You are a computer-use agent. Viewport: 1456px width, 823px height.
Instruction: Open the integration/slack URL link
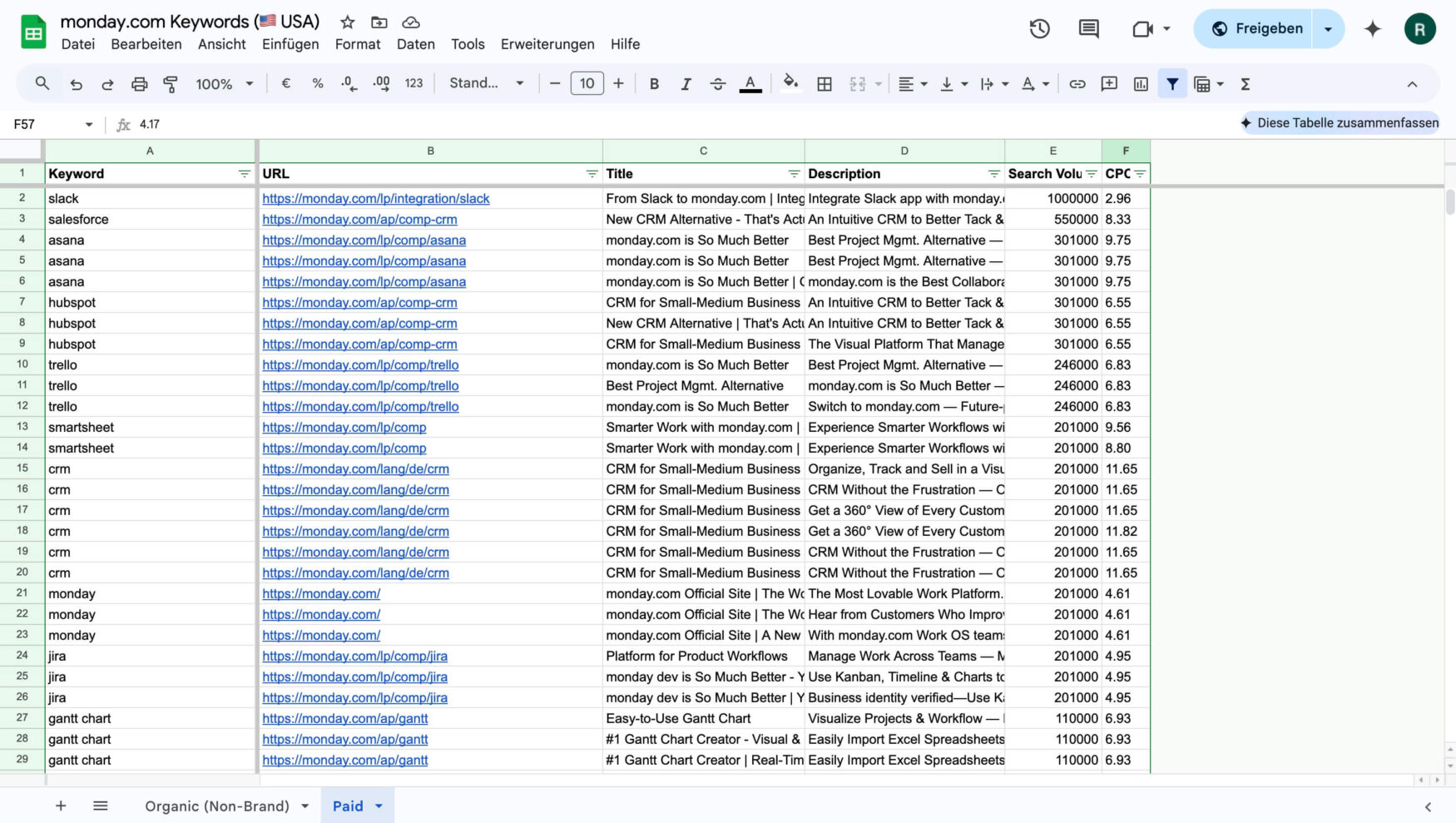[375, 199]
